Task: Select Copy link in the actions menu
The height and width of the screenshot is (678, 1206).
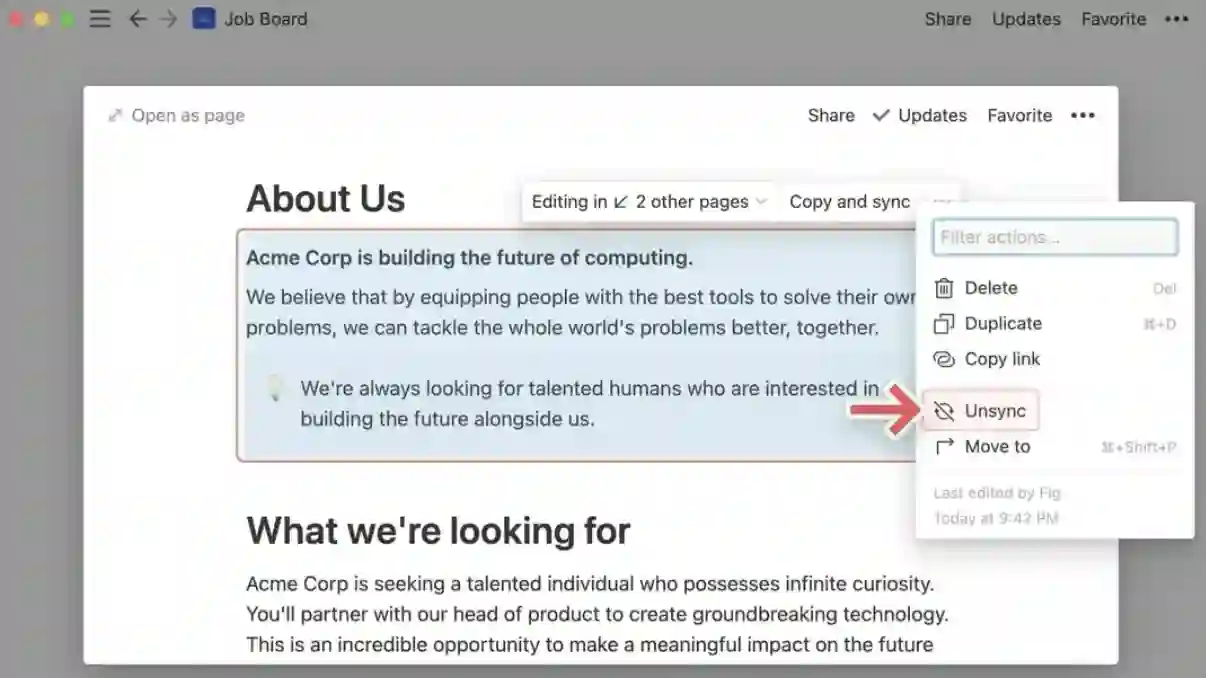Action: tap(1055, 359)
